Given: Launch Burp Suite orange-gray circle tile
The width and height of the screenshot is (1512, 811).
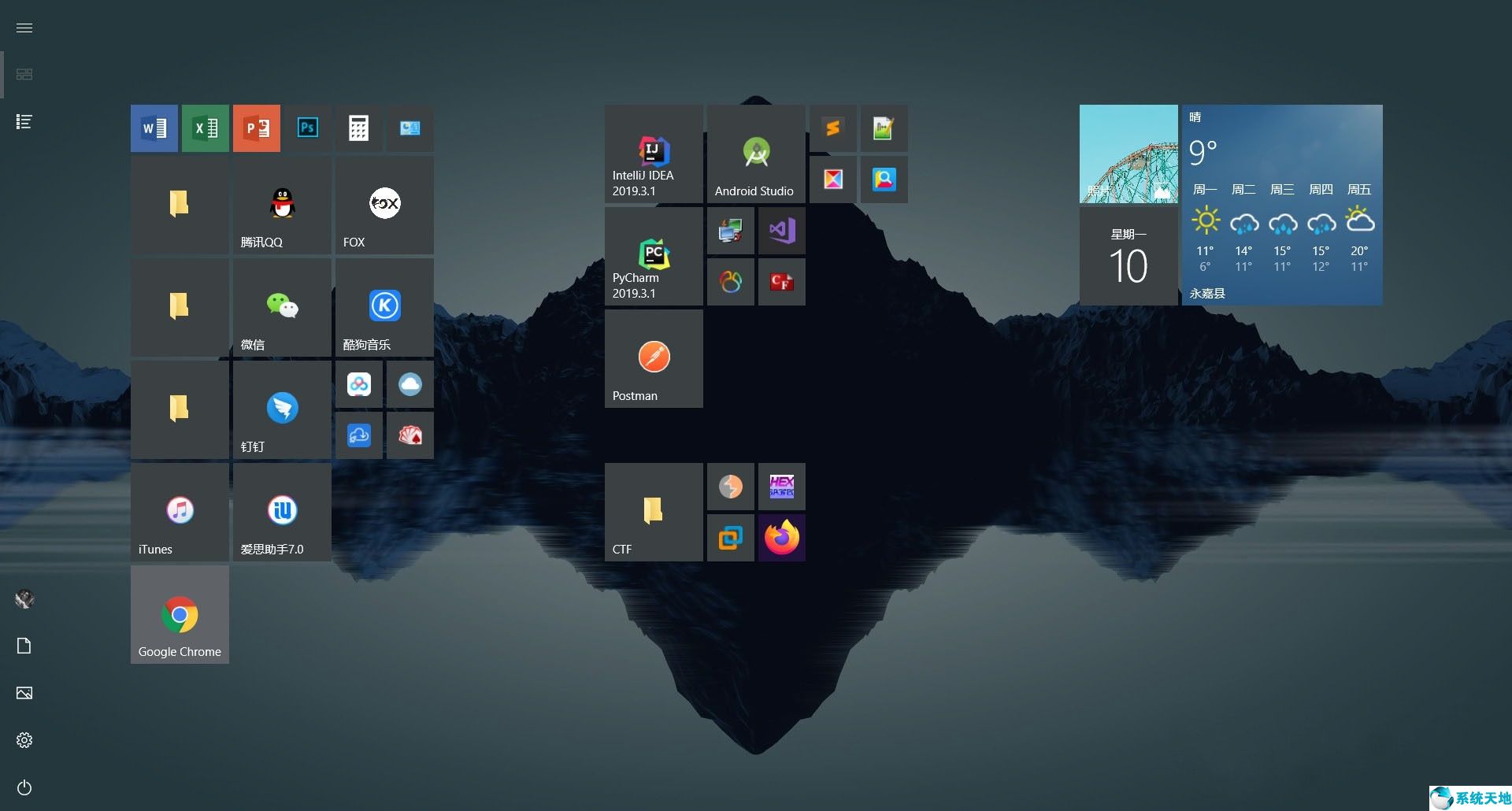Looking at the screenshot, I should 731,487.
